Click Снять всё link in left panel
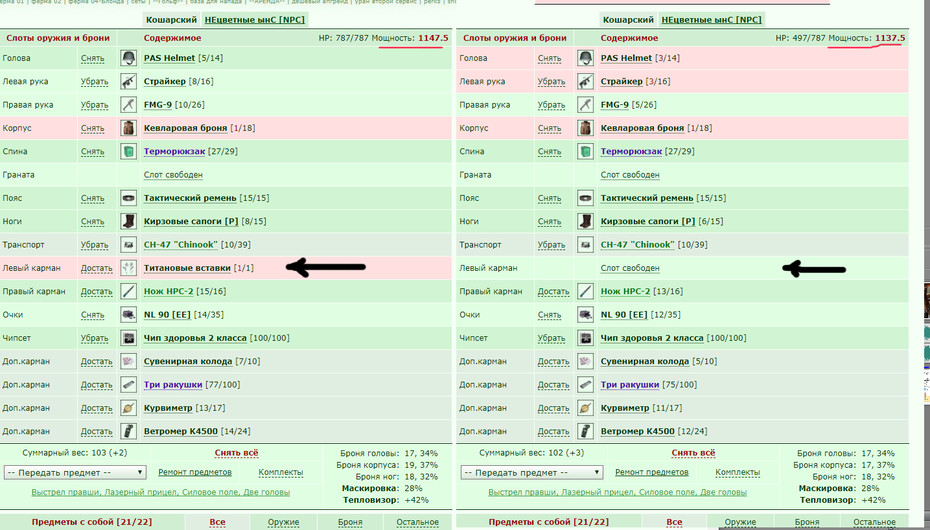This screenshot has width=930, height=530. point(236,453)
